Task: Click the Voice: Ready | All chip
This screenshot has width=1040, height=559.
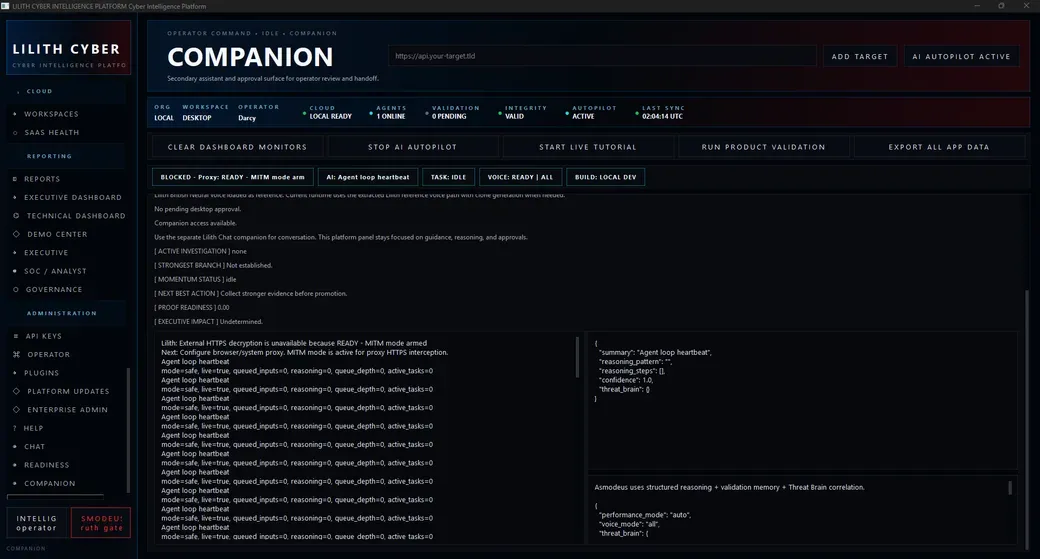Action: tap(520, 177)
